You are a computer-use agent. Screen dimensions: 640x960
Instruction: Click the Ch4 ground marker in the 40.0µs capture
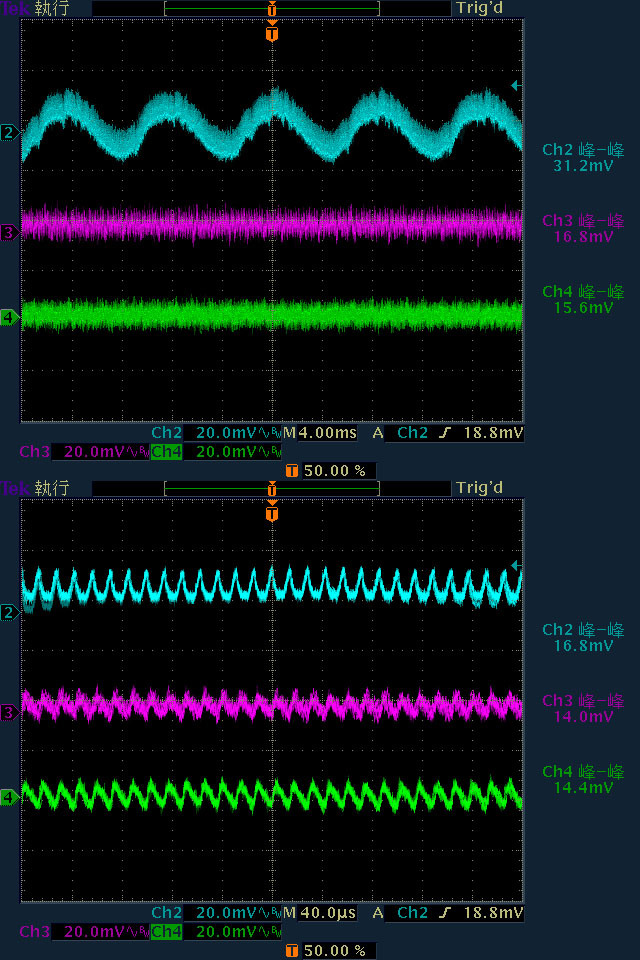click(x=9, y=797)
